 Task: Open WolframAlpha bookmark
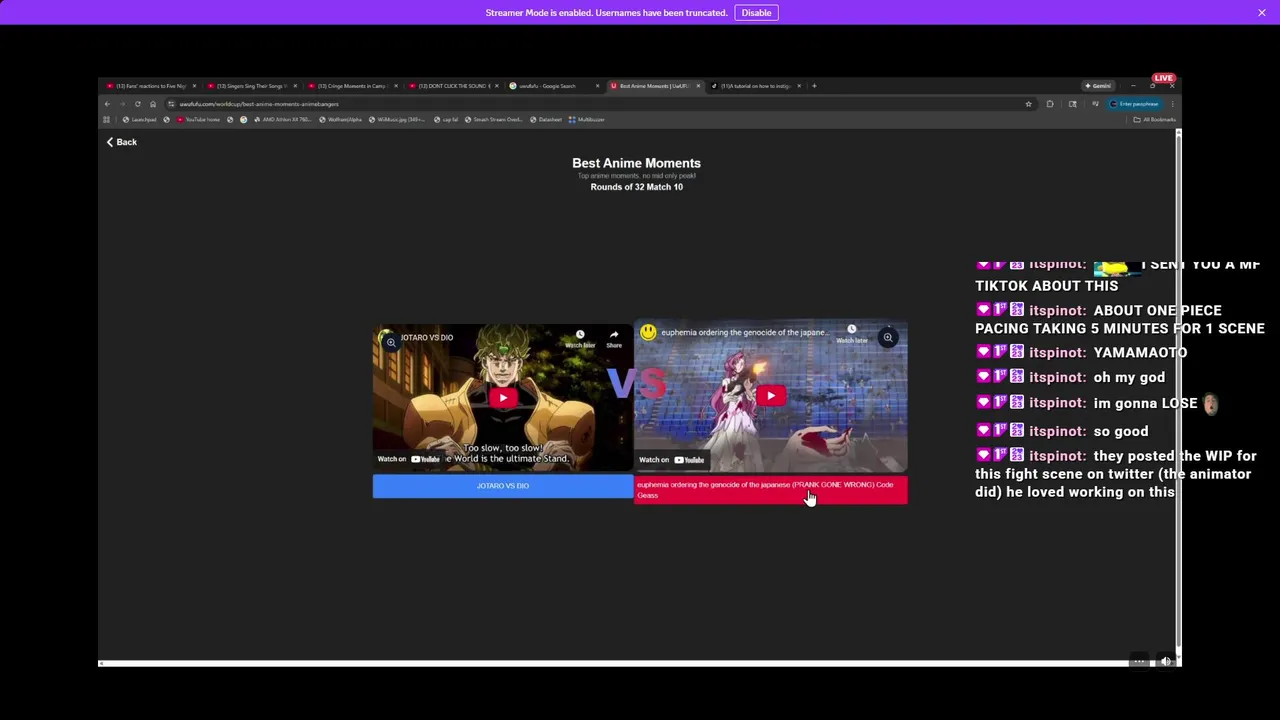point(340,120)
